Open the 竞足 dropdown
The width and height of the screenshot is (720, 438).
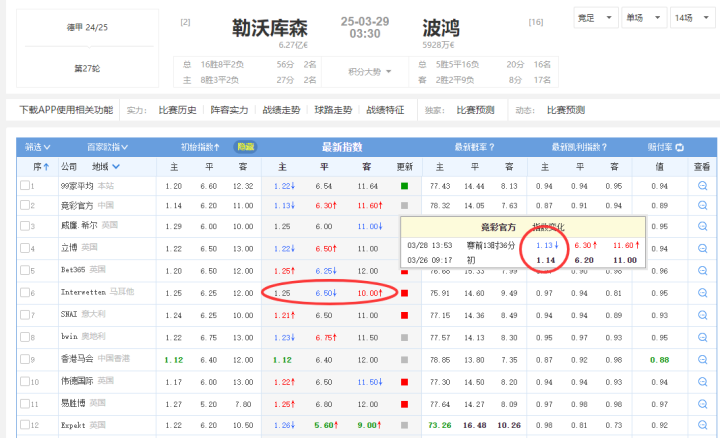(592, 18)
